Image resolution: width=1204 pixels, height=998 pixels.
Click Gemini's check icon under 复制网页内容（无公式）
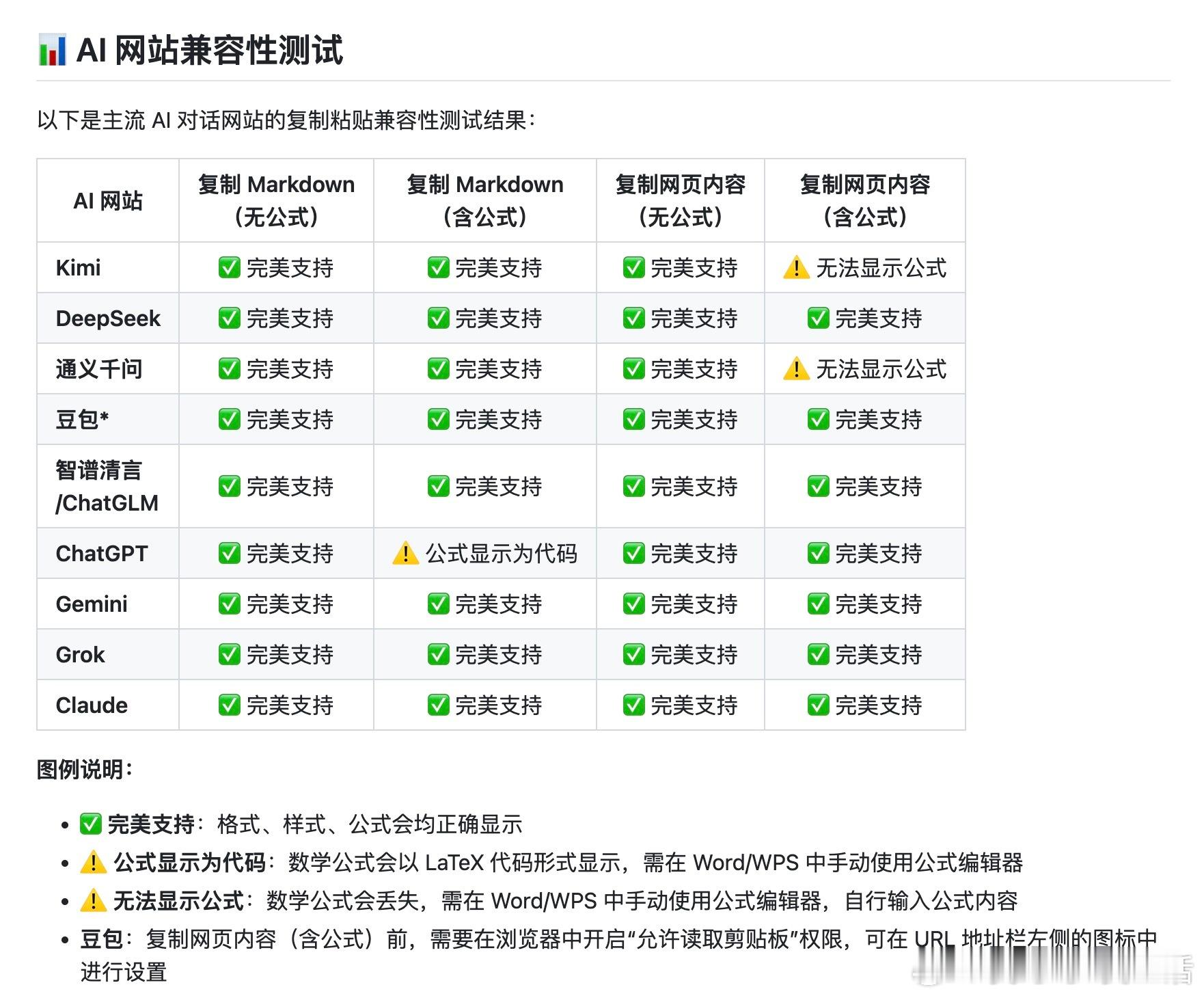point(634,604)
